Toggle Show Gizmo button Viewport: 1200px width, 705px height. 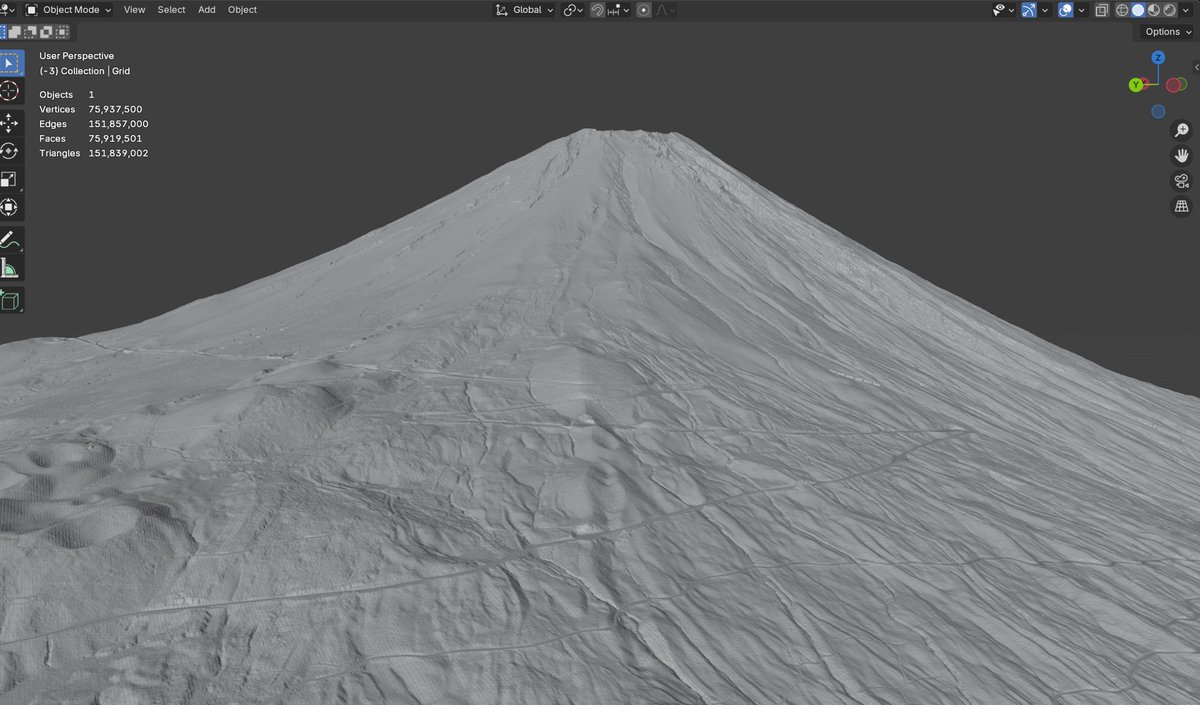tap(1029, 10)
